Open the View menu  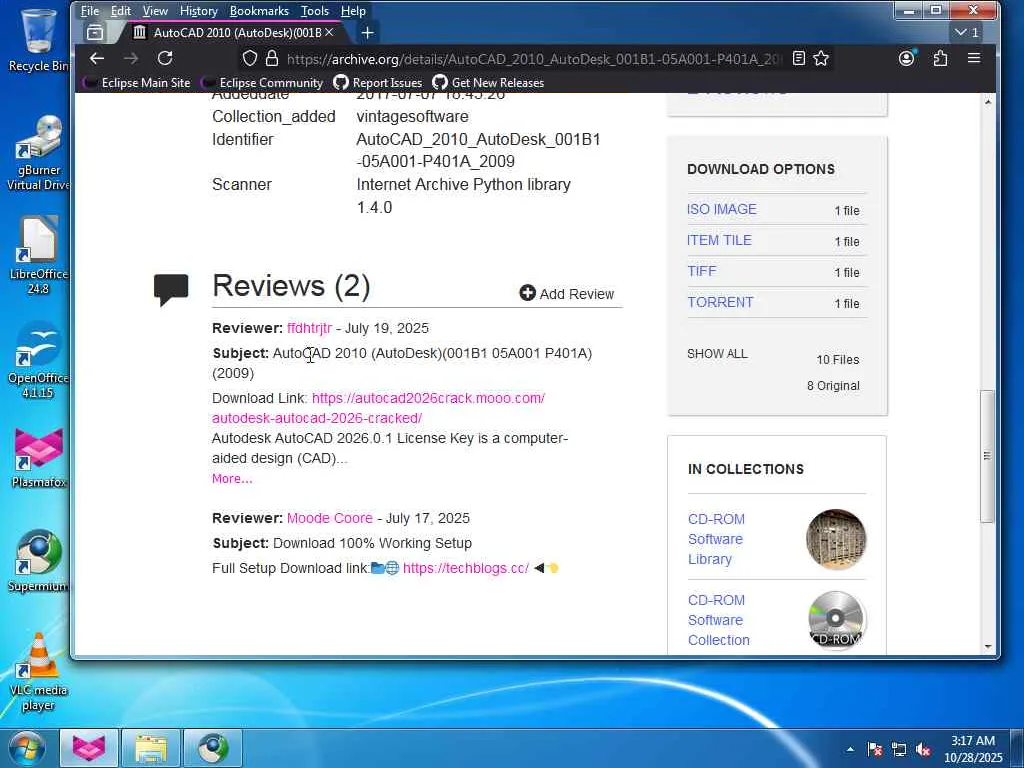tap(155, 11)
